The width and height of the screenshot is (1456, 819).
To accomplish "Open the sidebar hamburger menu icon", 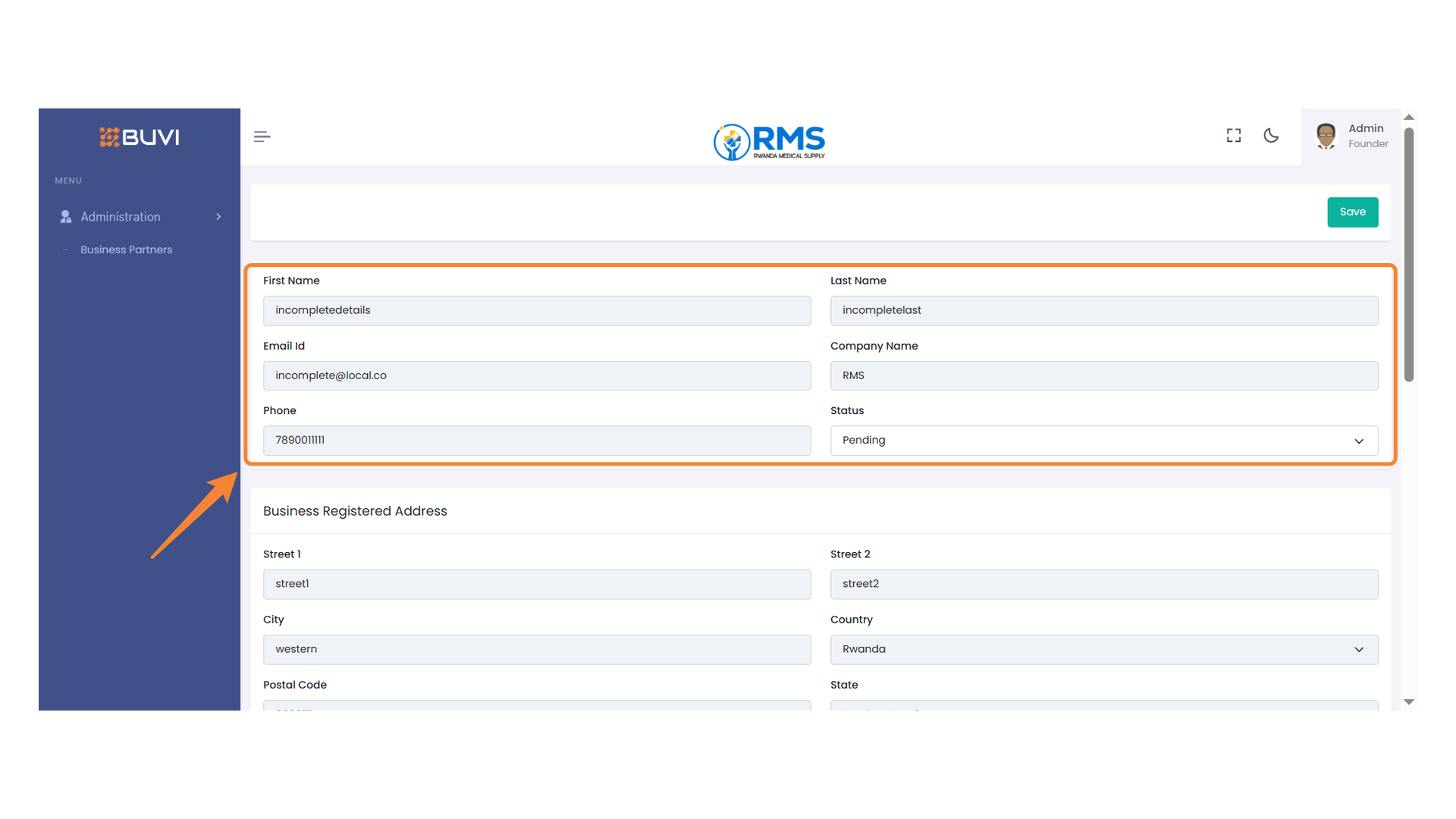I will tap(262, 136).
